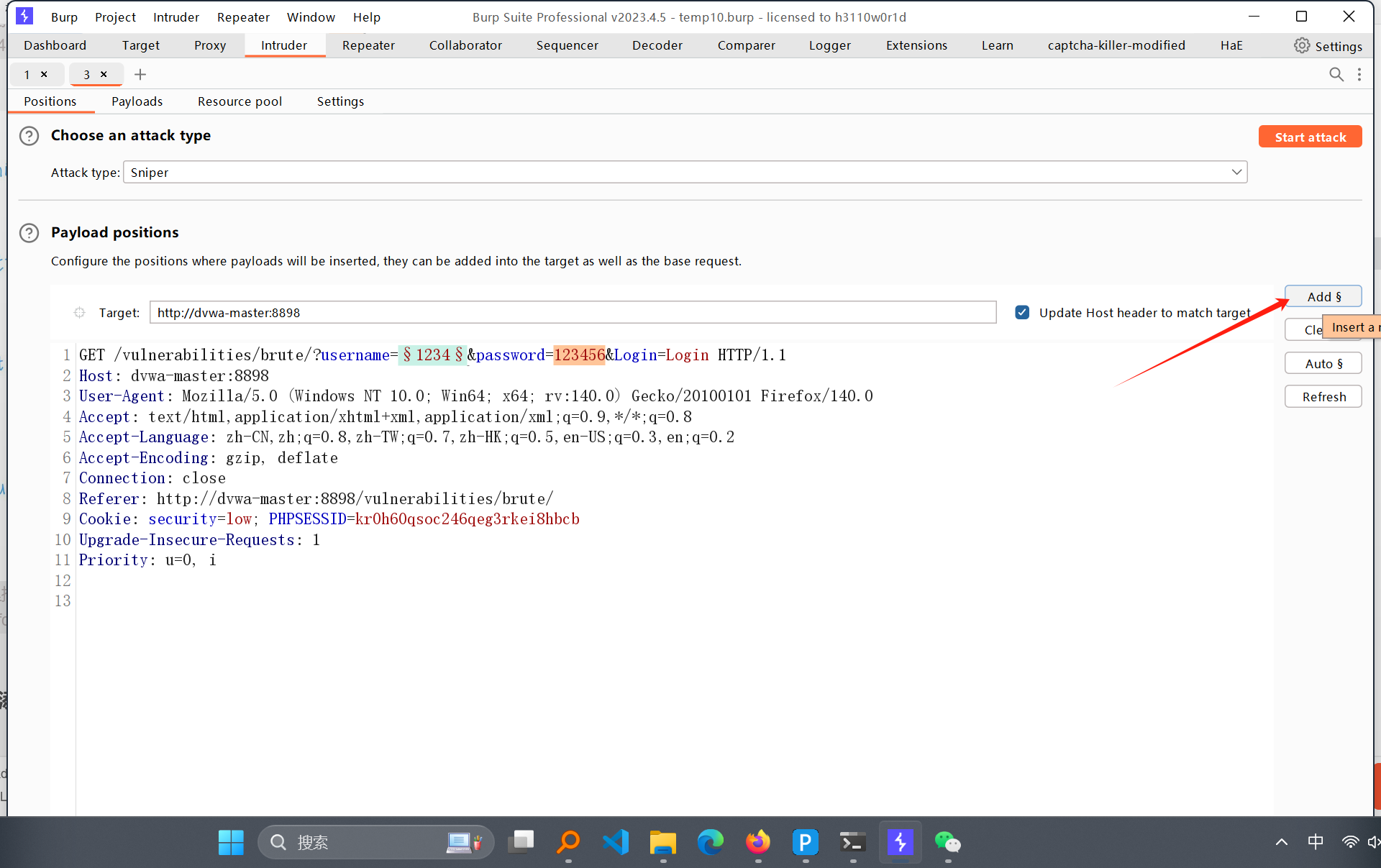Switch to the Dashboard tab

[x=55, y=45]
